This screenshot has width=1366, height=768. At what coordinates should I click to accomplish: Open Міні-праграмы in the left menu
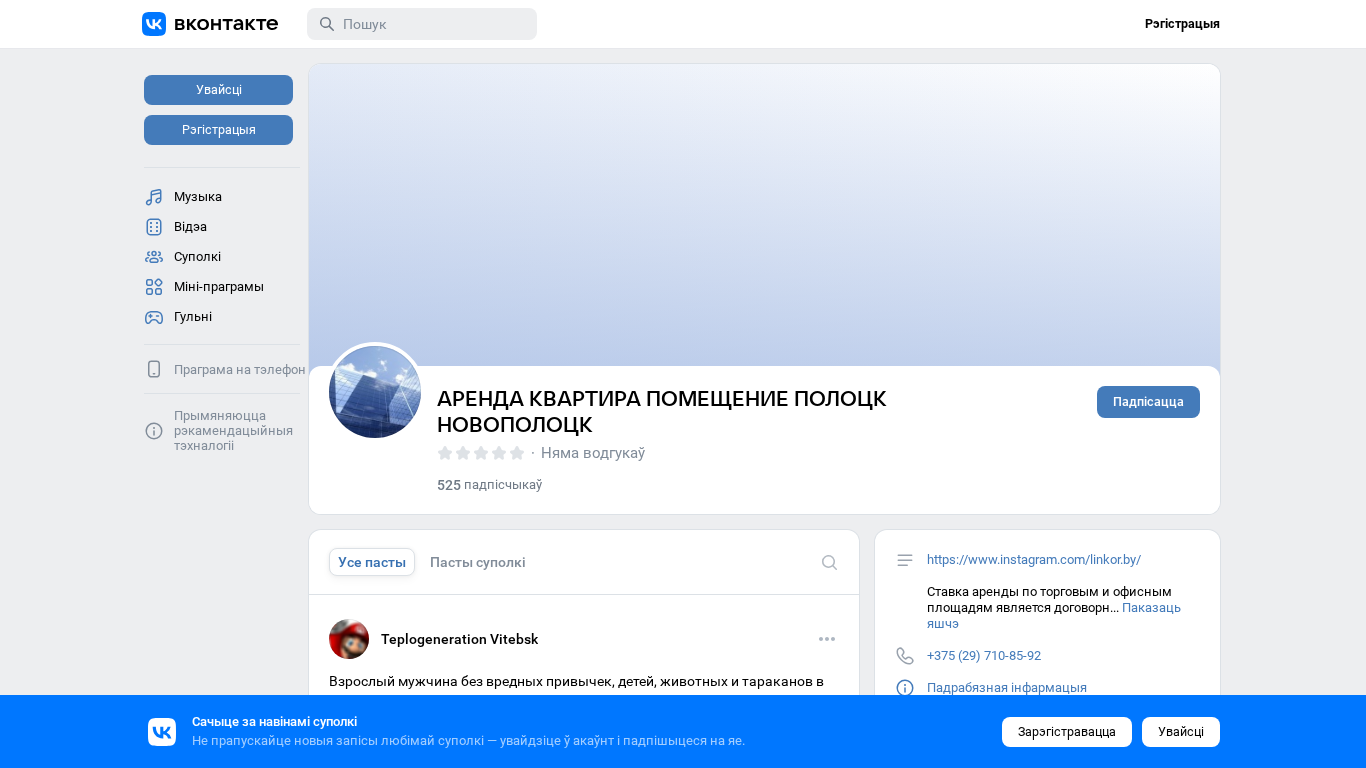pos(220,287)
